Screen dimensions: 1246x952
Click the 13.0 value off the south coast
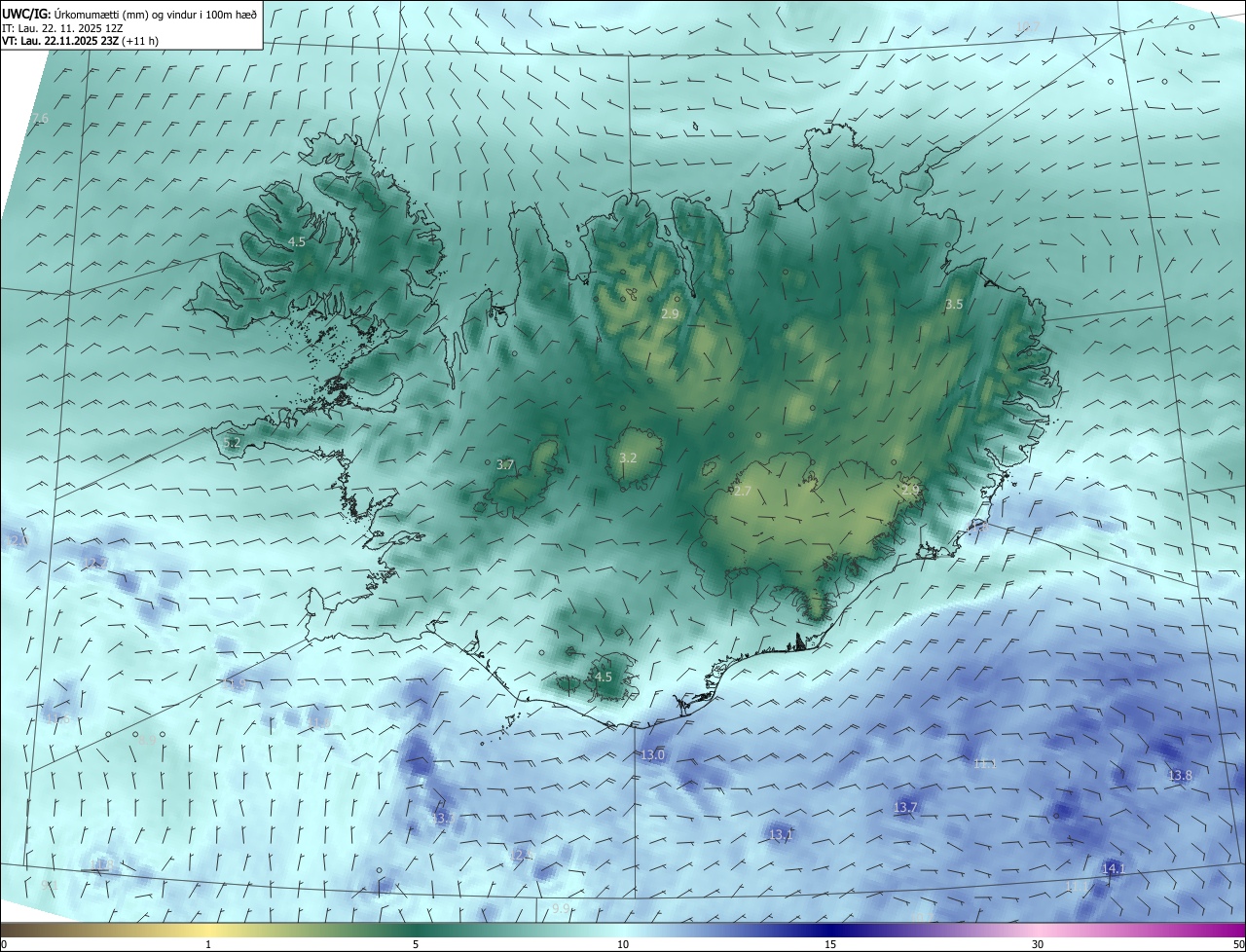pos(652,755)
